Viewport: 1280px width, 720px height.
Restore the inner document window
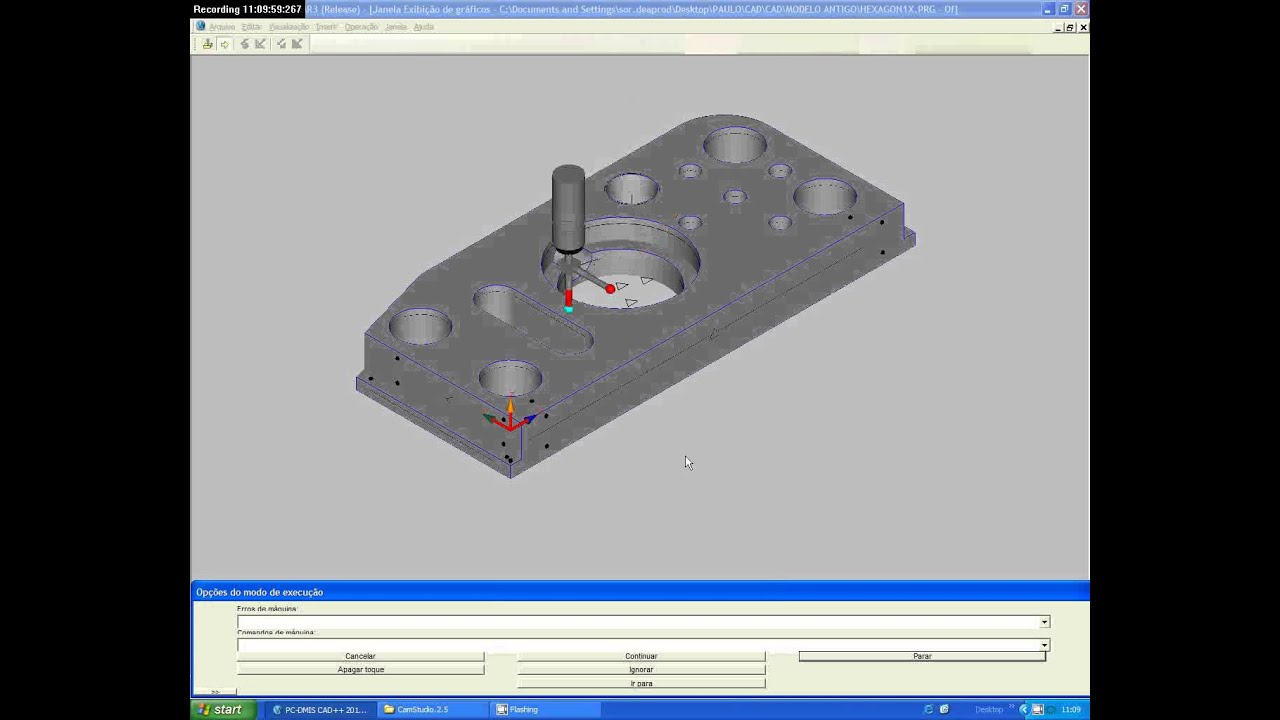(1070, 27)
